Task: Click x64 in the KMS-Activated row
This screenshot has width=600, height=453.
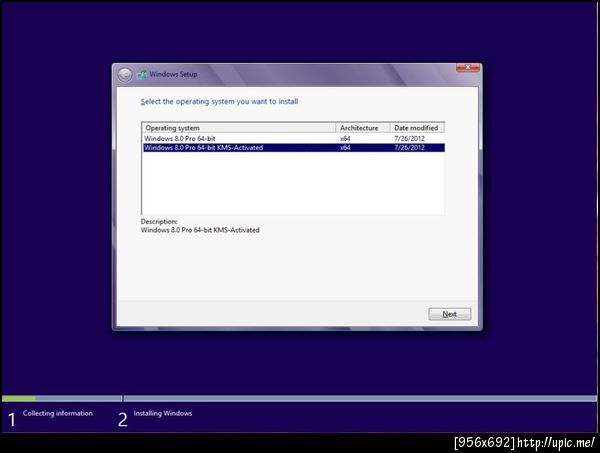Action: tap(345, 148)
